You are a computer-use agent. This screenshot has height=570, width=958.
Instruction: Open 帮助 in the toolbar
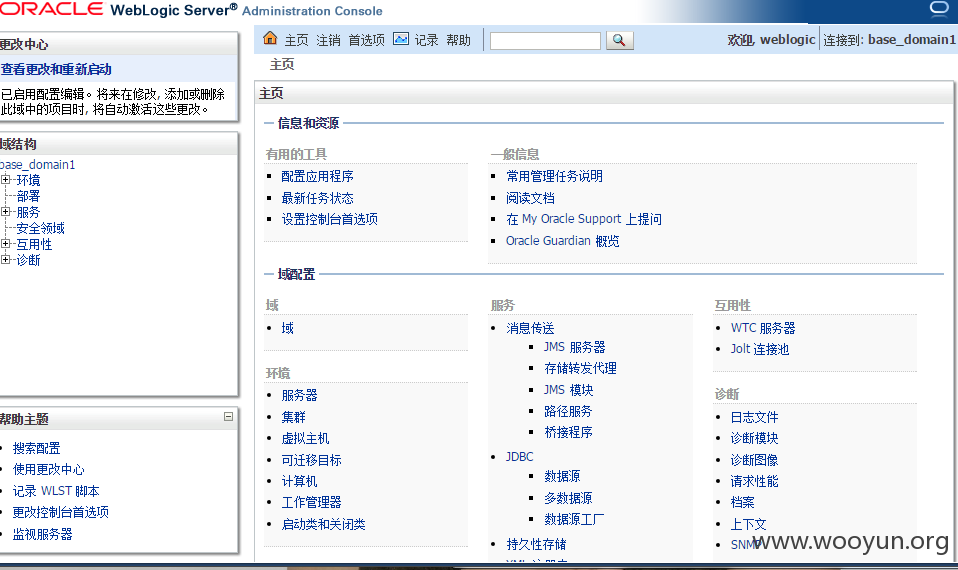click(x=458, y=40)
